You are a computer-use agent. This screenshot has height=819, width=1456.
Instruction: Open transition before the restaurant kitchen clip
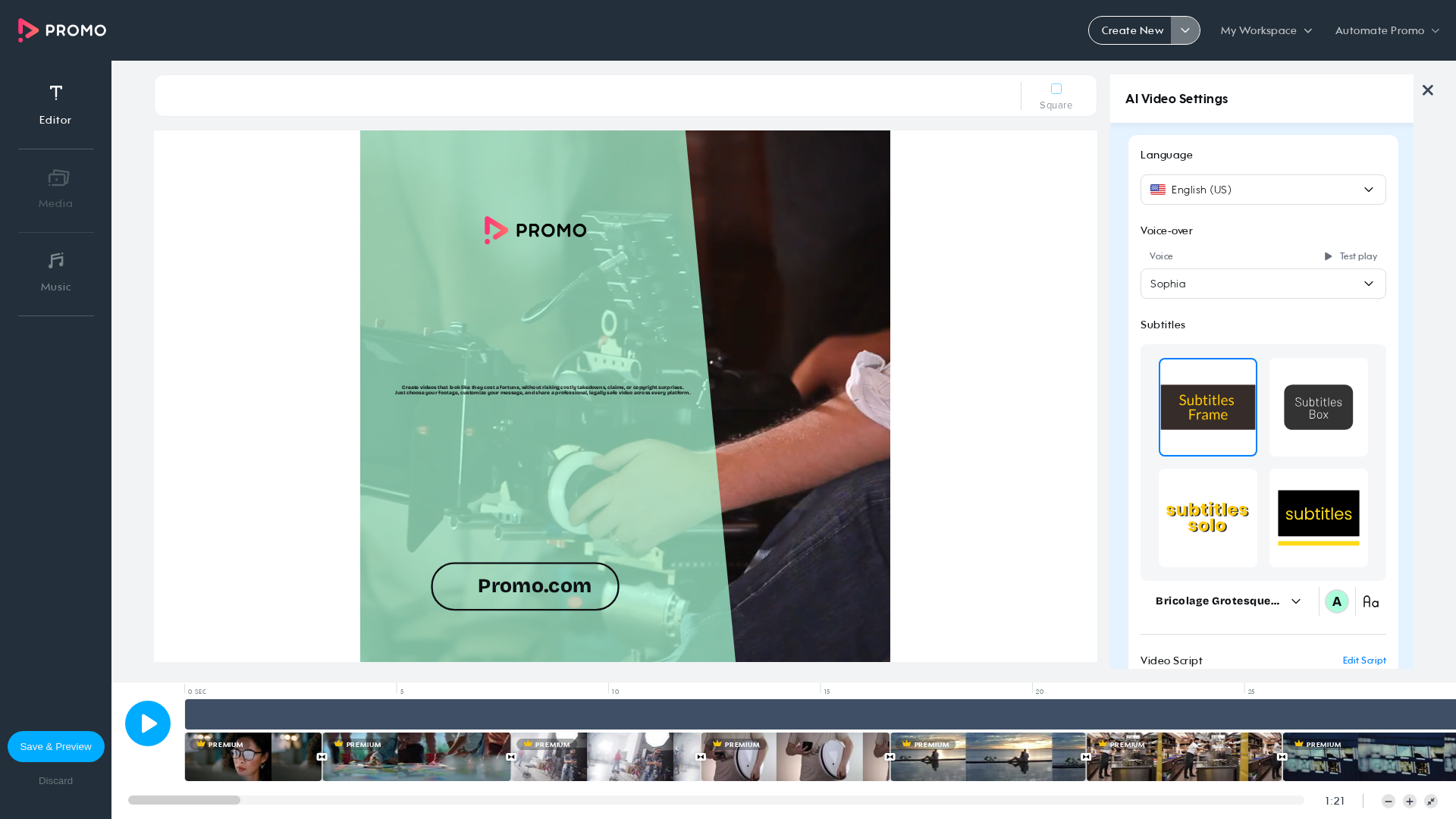(x=1086, y=757)
